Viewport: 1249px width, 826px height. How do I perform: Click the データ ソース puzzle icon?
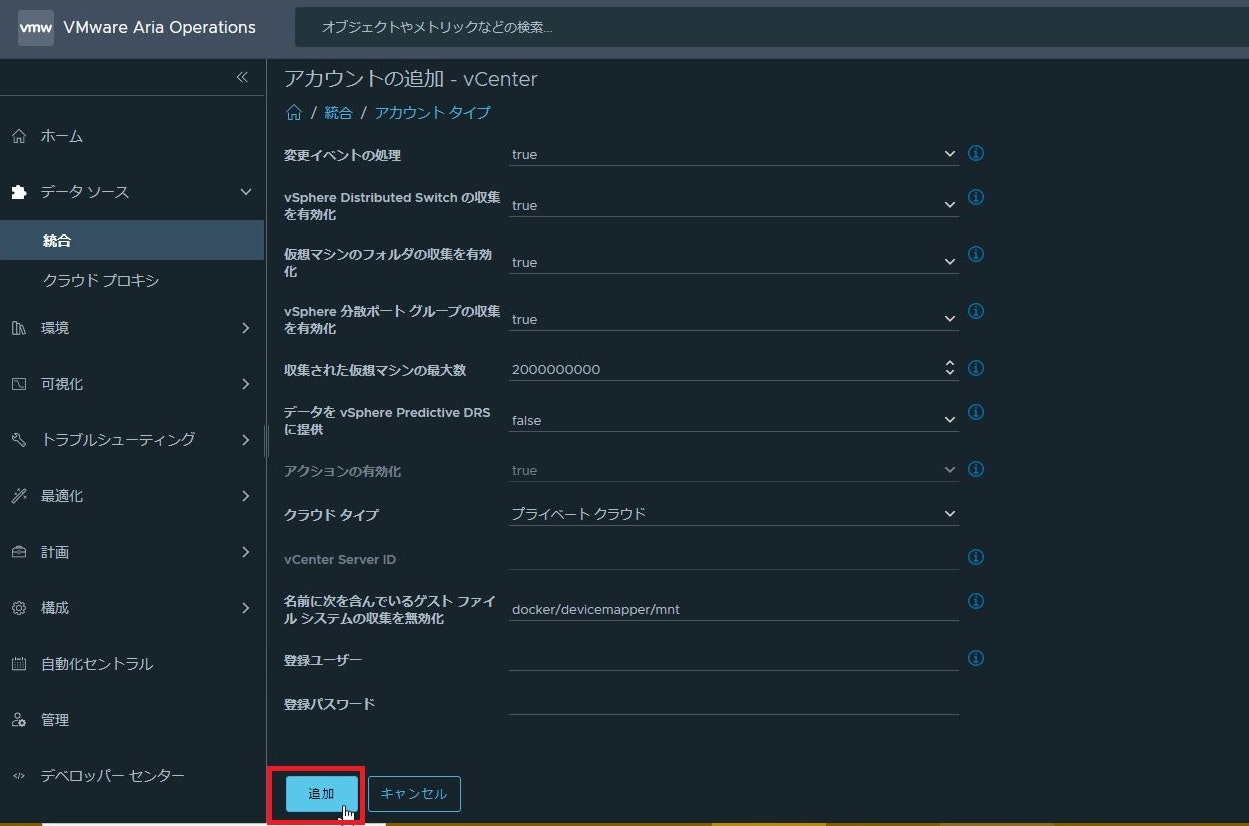pos(19,192)
